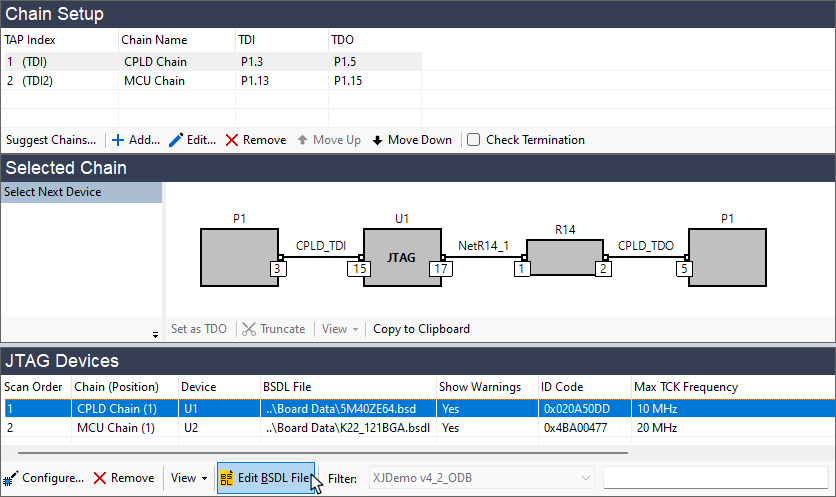The image size is (836, 497).
Task: Click the filter text input field
Action: point(715,478)
